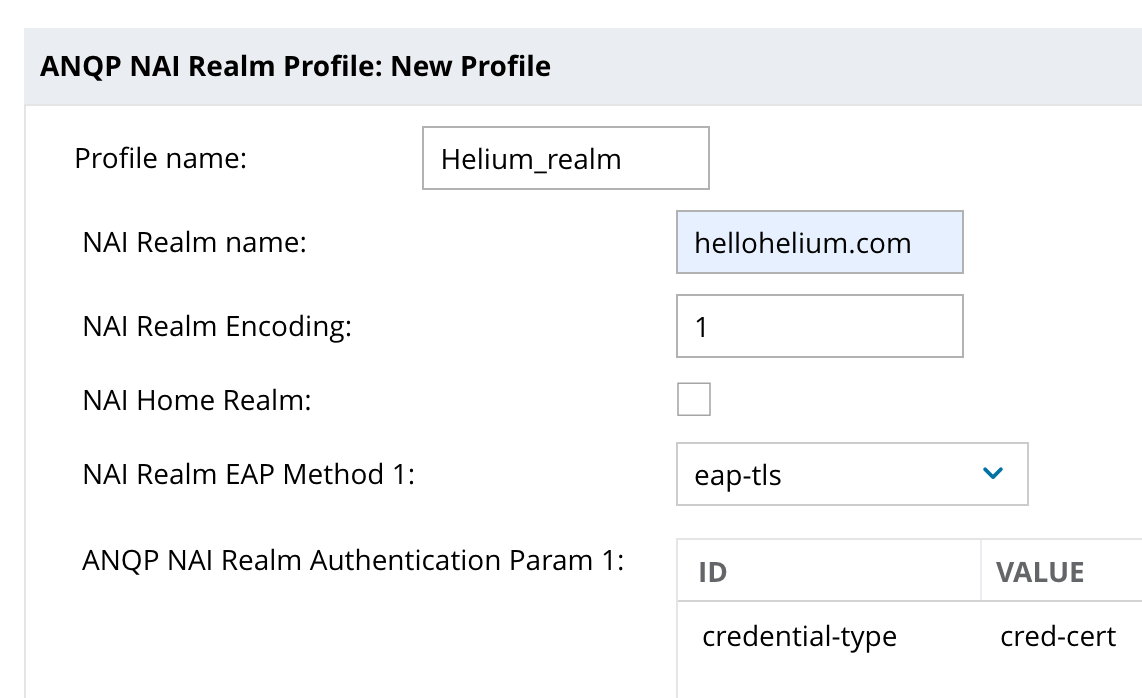Toggle the NAI Home Realm checkbox

[693, 399]
